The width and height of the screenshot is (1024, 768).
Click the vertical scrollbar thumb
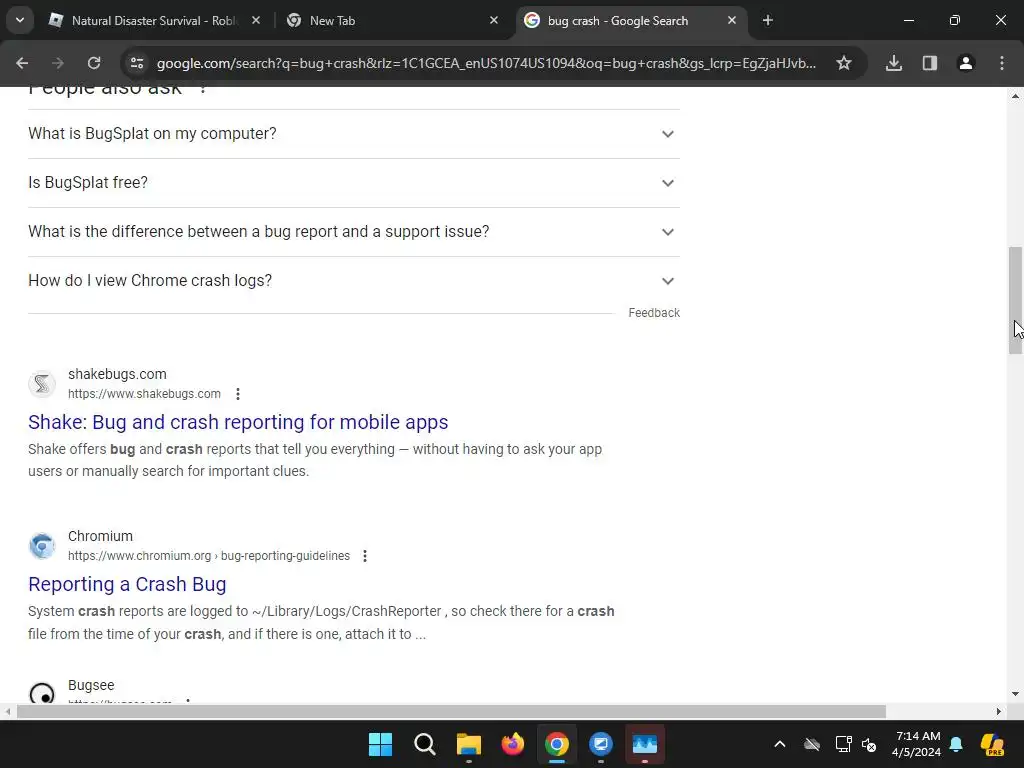click(1015, 300)
